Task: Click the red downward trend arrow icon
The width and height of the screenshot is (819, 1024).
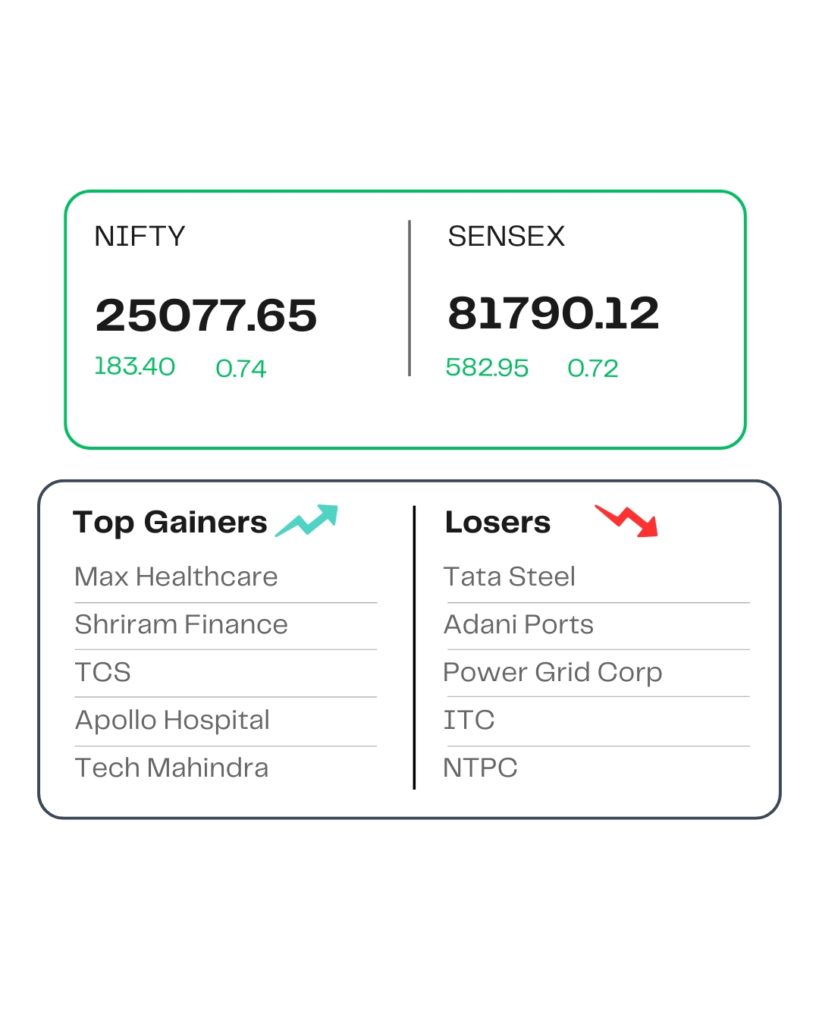Action: click(x=627, y=520)
